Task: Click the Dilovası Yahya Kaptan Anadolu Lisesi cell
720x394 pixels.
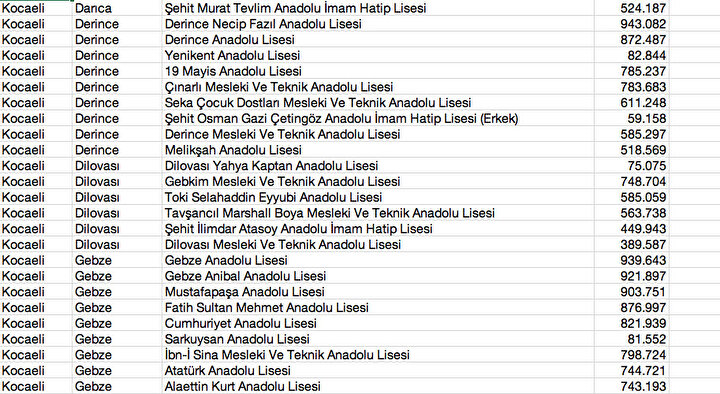Action: pos(378,166)
